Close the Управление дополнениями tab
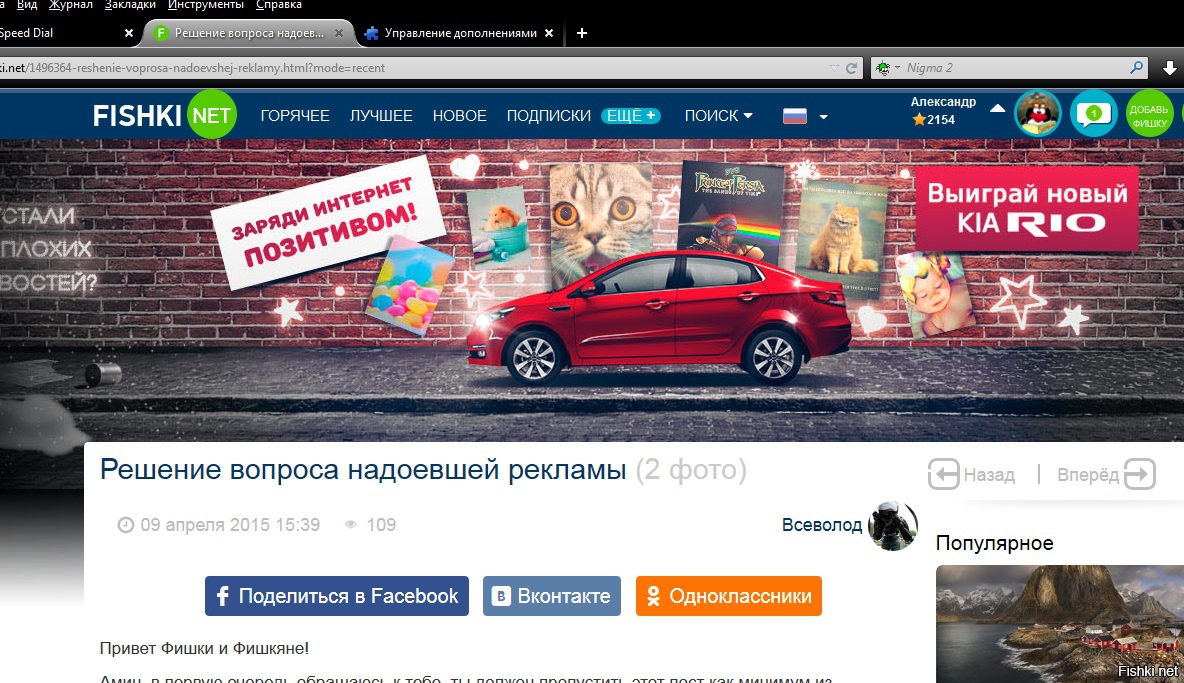The image size is (1184, 683). click(x=549, y=33)
